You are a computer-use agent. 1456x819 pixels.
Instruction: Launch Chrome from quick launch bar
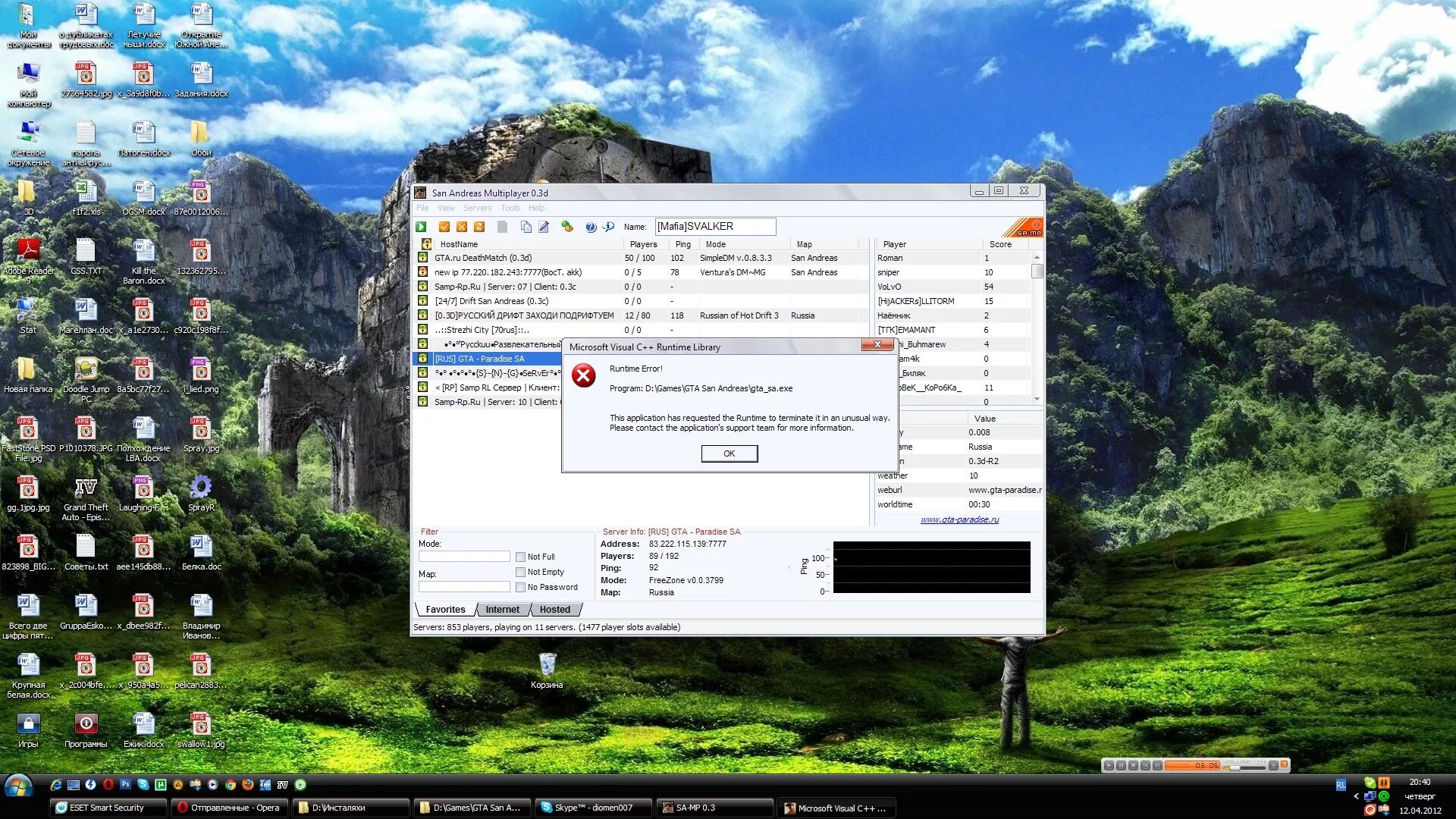pos(231,785)
